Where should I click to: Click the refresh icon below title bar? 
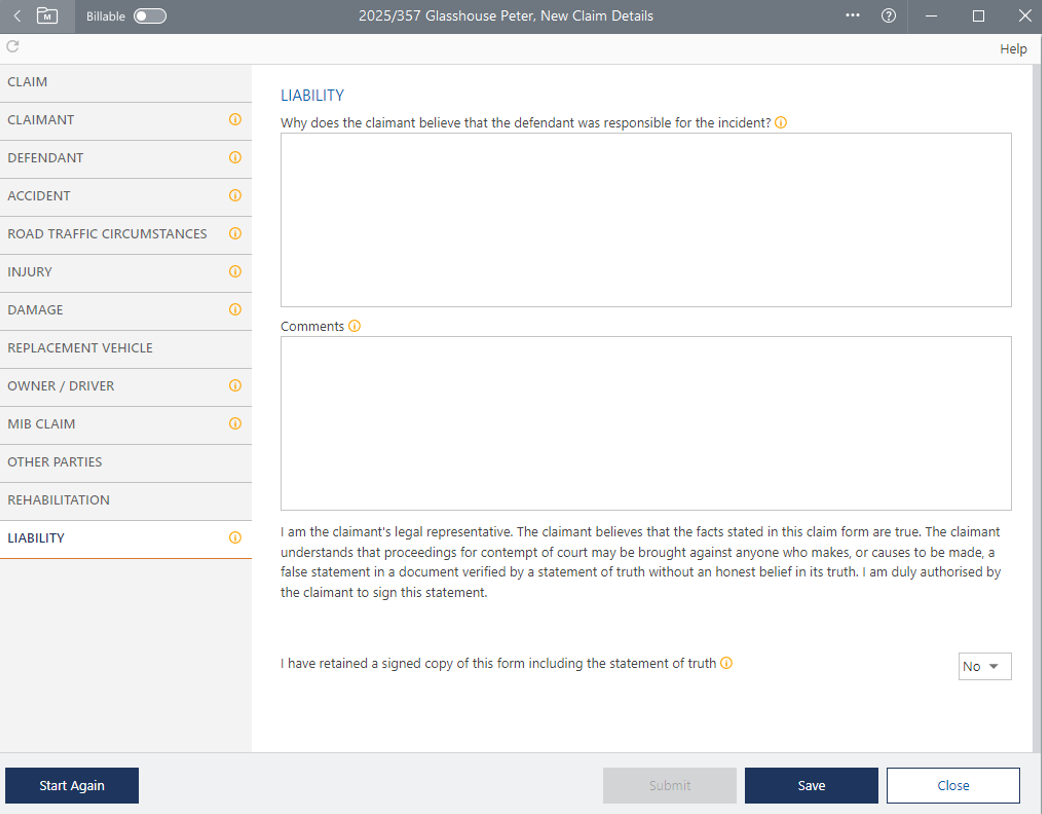click(x=13, y=47)
